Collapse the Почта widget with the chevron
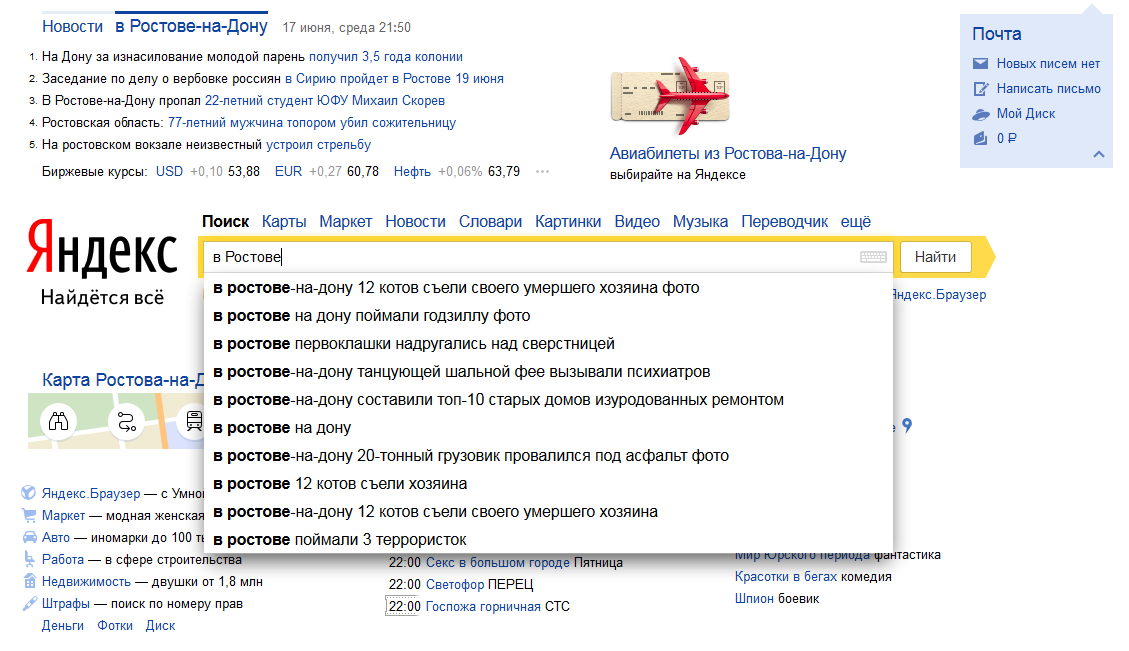 click(1098, 154)
